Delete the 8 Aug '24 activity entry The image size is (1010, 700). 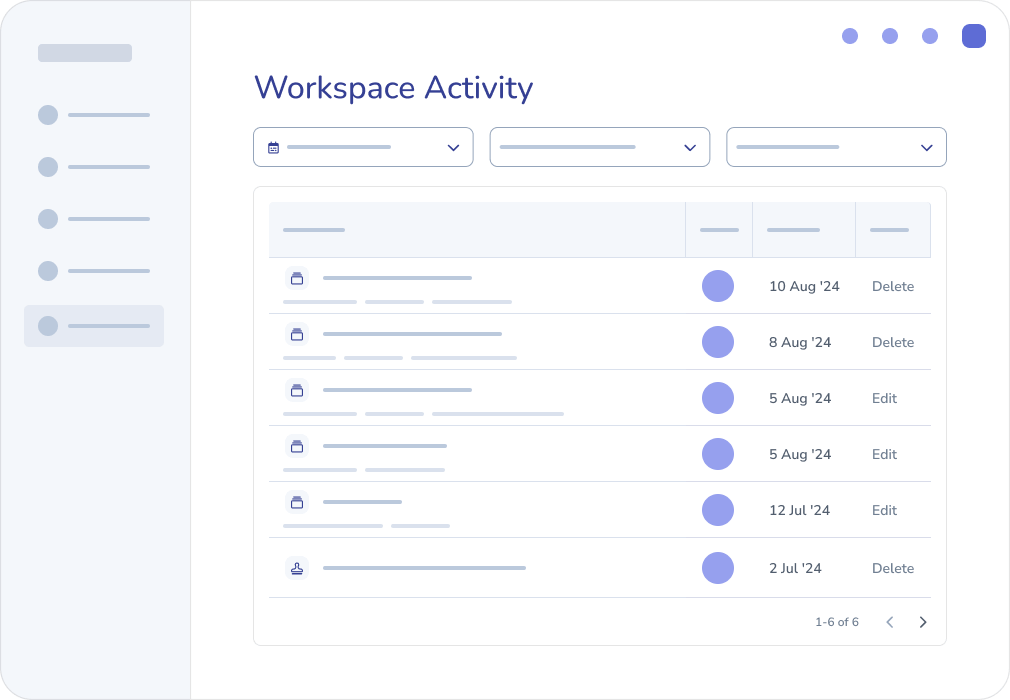pyautogui.click(x=892, y=342)
